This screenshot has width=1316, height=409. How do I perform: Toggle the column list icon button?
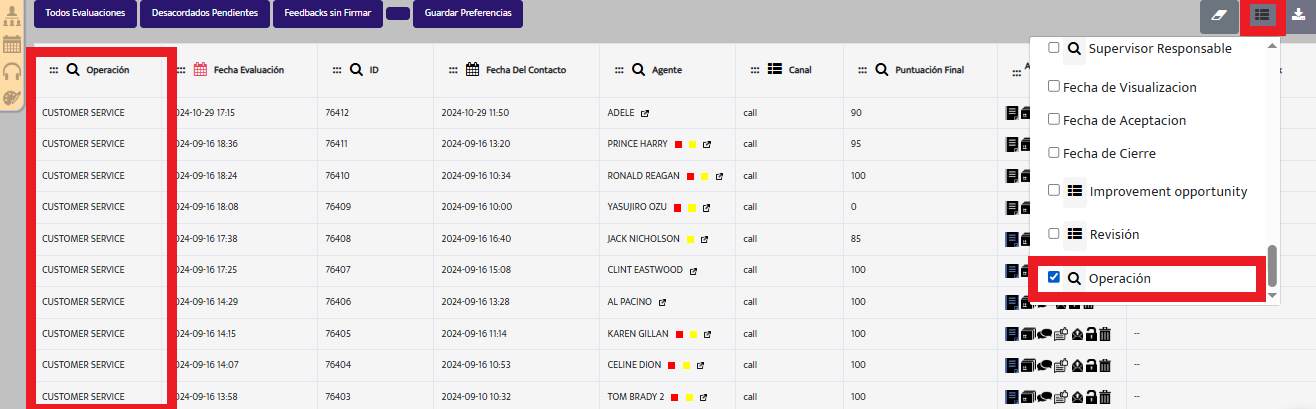[x=1261, y=15]
